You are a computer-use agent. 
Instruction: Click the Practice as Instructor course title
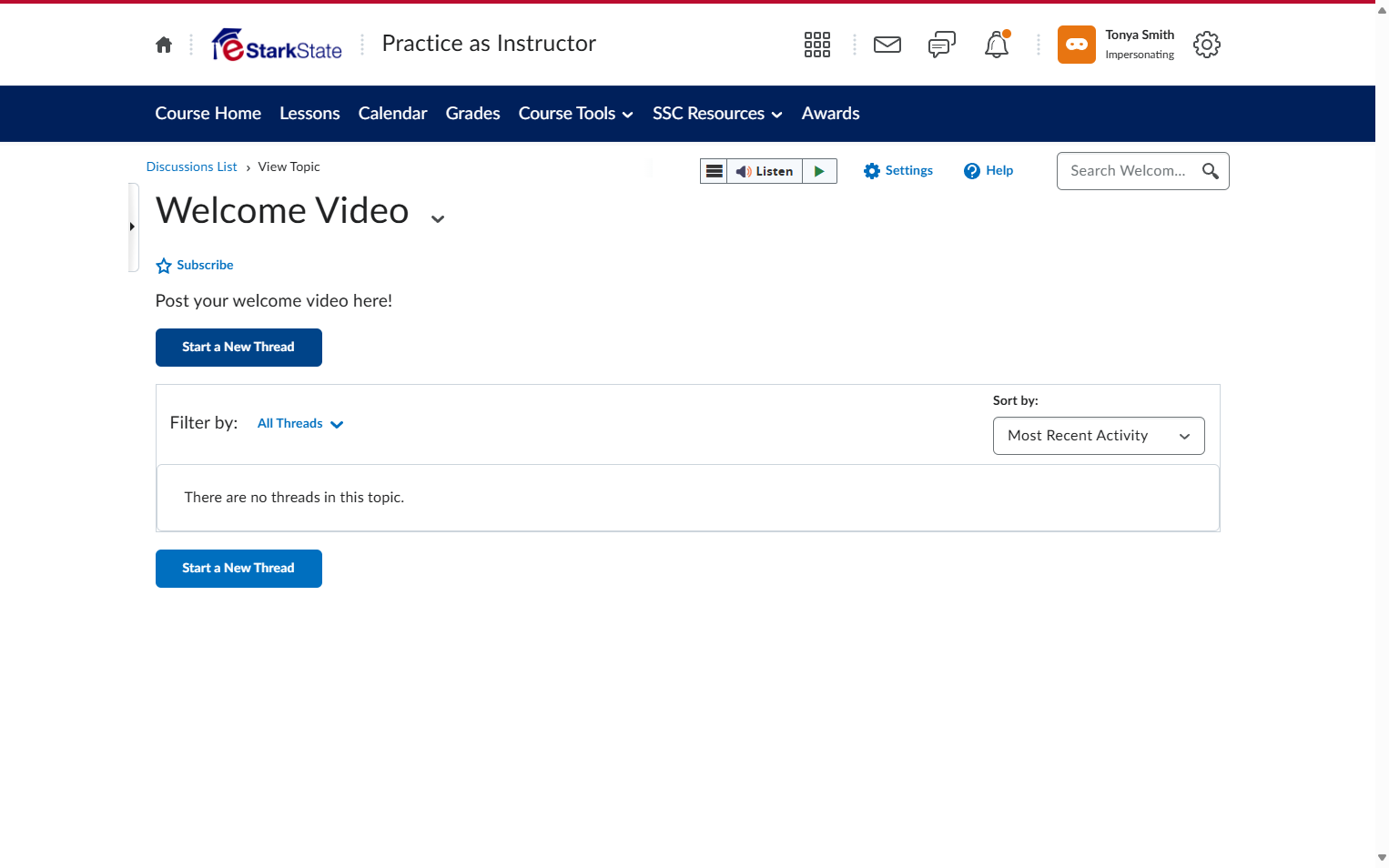click(x=489, y=44)
